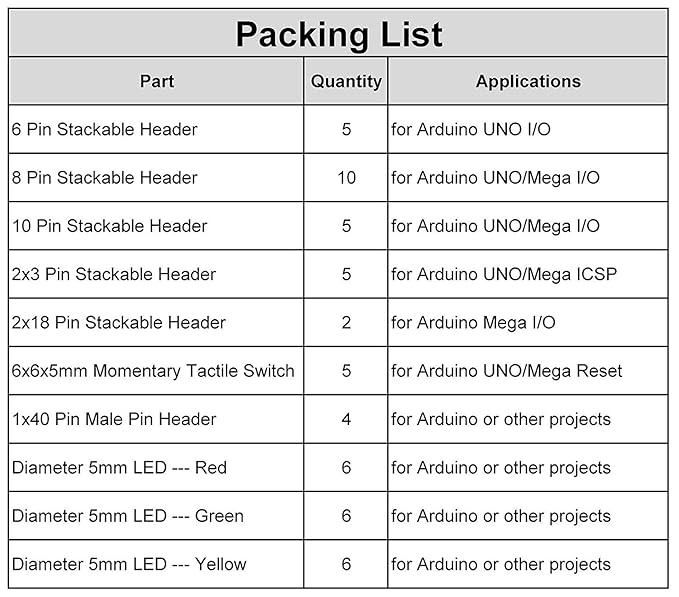
Task: Select "for Arduino Mega I/O" application cell
Action: (x=473, y=322)
